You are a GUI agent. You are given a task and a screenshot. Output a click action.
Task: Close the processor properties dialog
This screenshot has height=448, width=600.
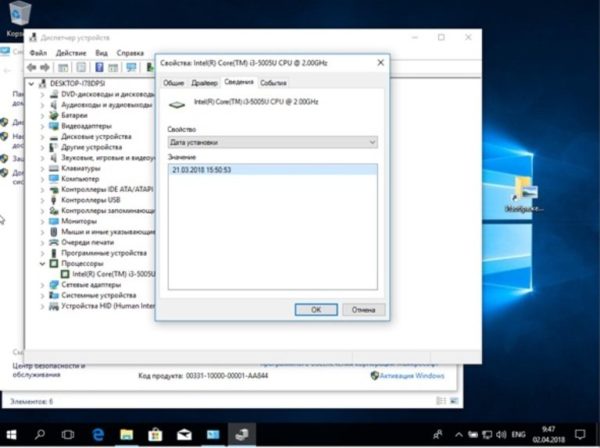pos(380,63)
